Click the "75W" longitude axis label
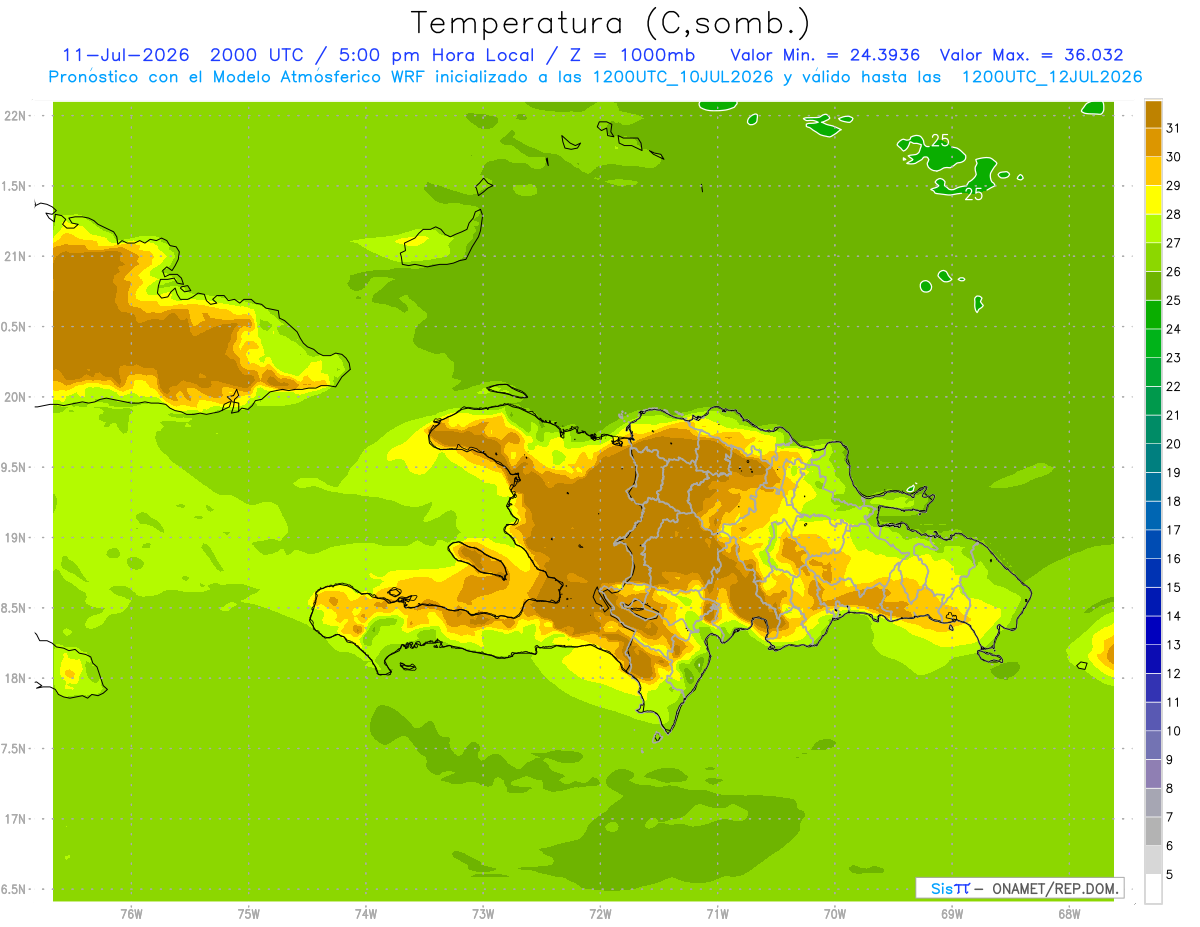 coord(248,913)
